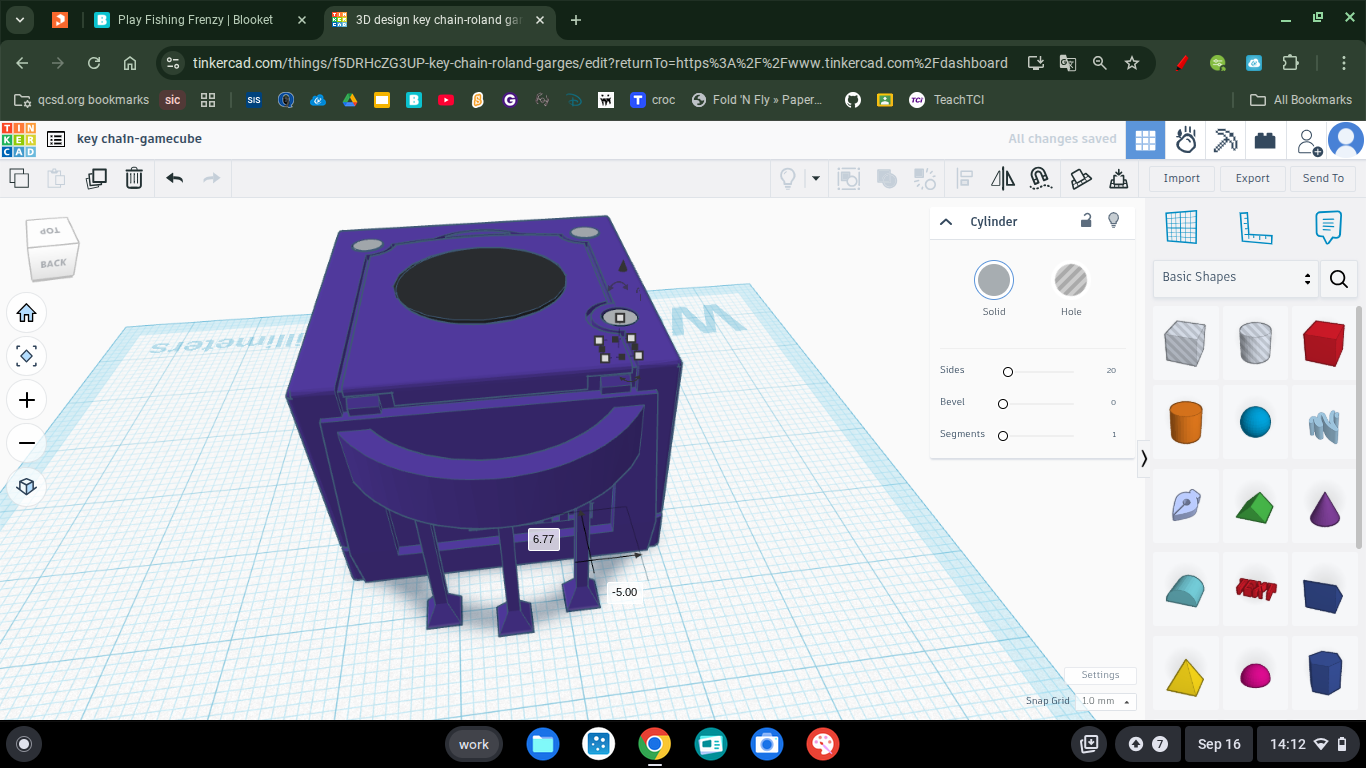1366x768 pixels.
Task: Click the Duplicate and repeat icon
Action: tap(96, 179)
